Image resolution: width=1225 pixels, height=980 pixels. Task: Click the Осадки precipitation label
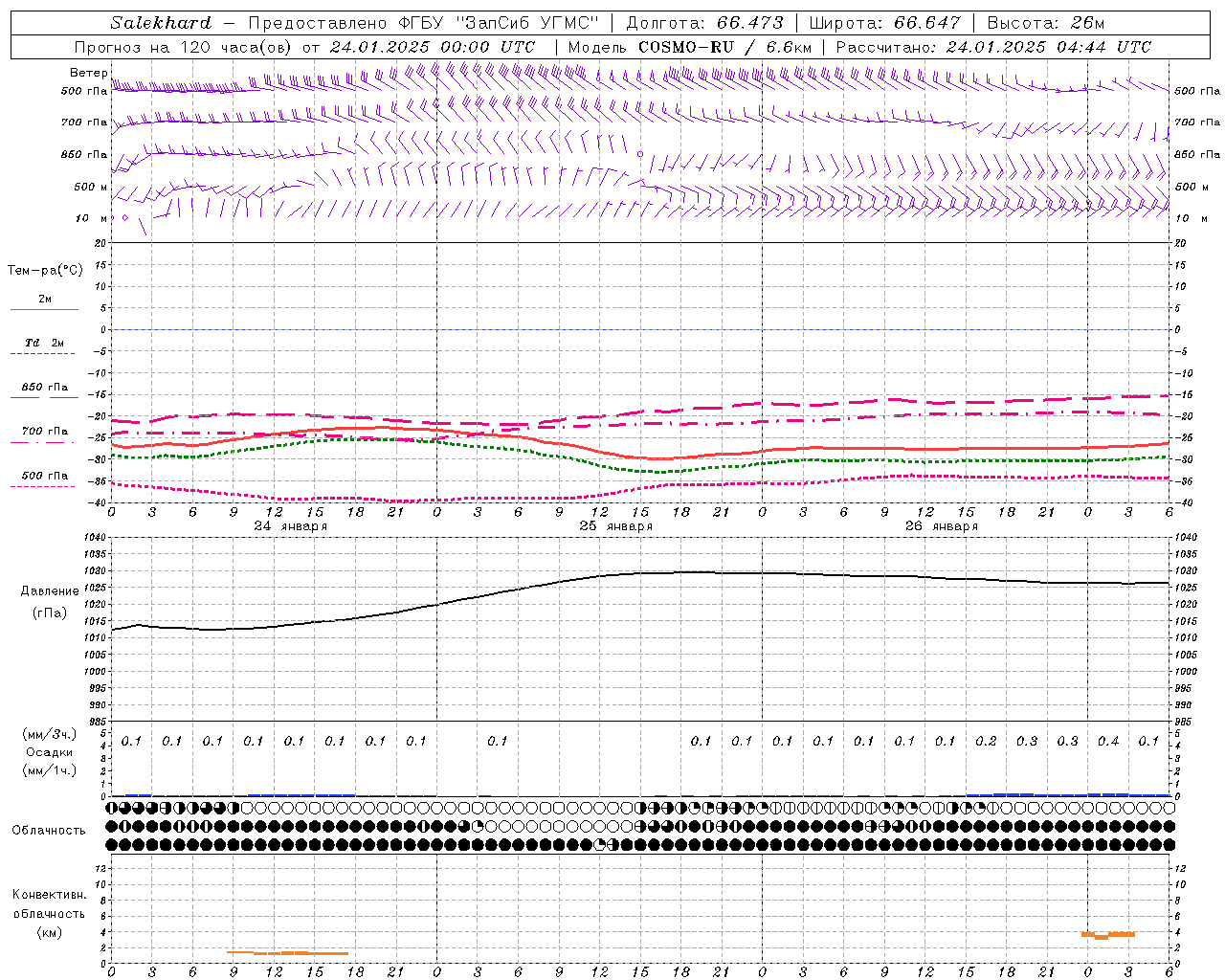pos(50,752)
